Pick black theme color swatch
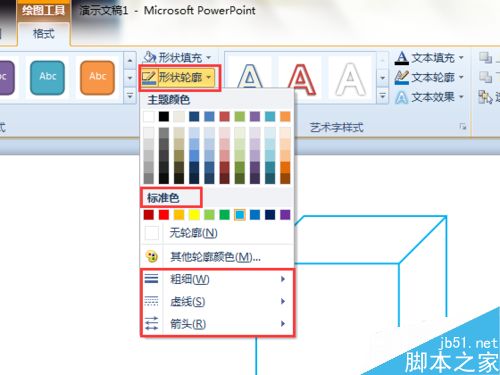The height and width of the screenshot is (375, 500). (x=164, y=117)
